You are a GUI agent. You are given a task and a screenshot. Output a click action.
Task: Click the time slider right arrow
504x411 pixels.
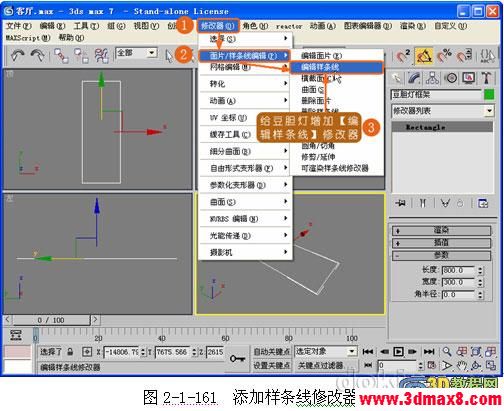click(95, 320)
